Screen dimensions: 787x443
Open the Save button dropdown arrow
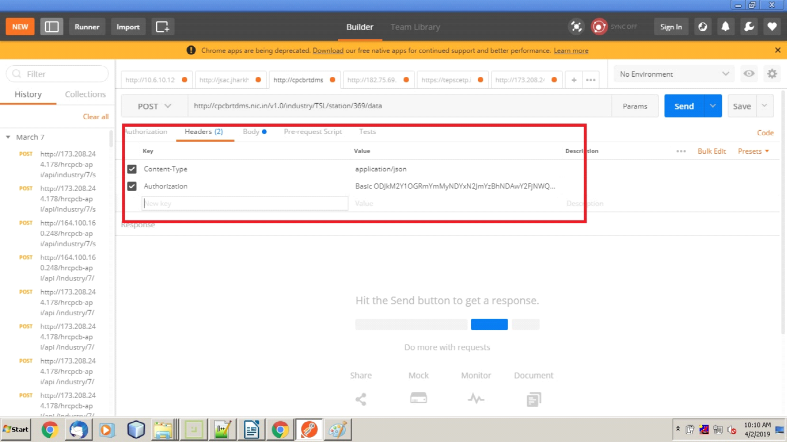click(x=764, y=106)
